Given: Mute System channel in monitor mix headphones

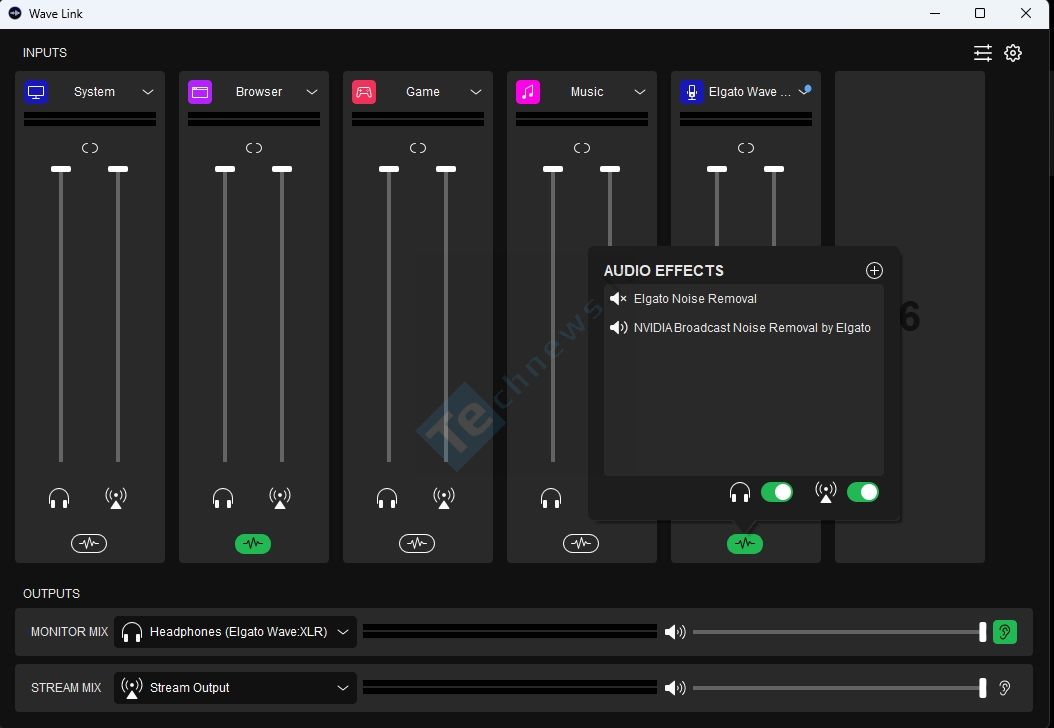Looking at the screenshot, I should [59, 498].
